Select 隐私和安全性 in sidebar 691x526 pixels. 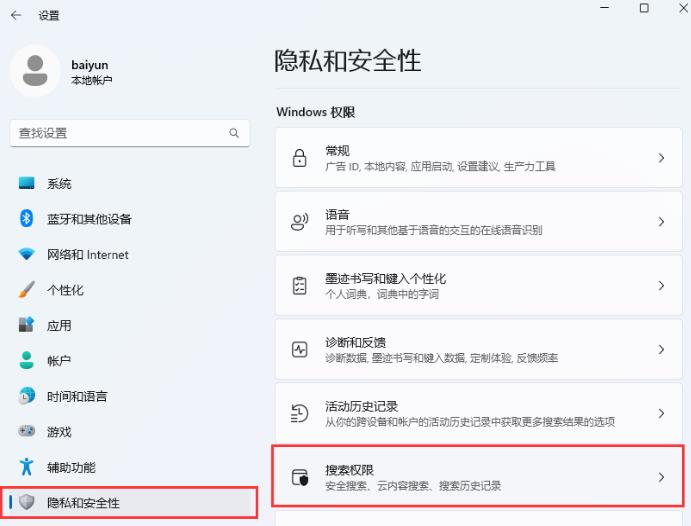pyautogui.click(x=129, y=502)
